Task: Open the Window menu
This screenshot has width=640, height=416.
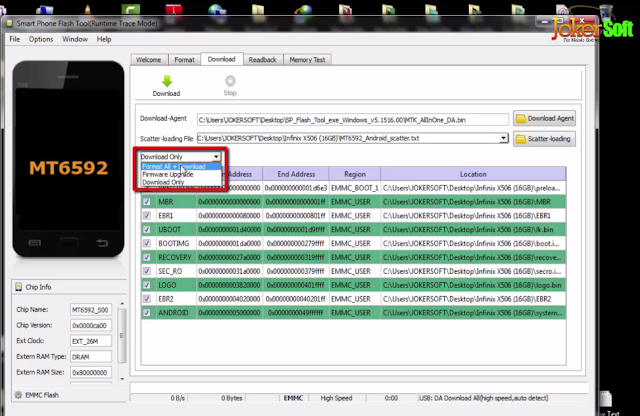Action: coord(75,39)
